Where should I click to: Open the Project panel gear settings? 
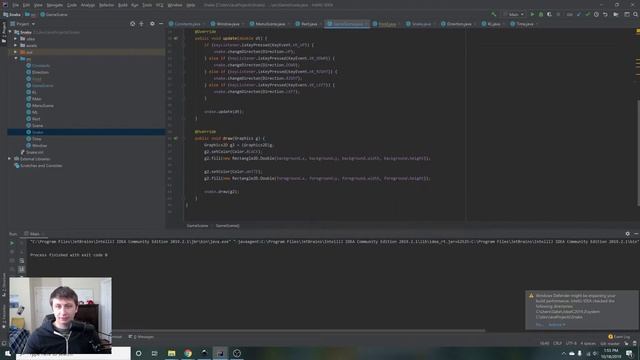point(152,24)
